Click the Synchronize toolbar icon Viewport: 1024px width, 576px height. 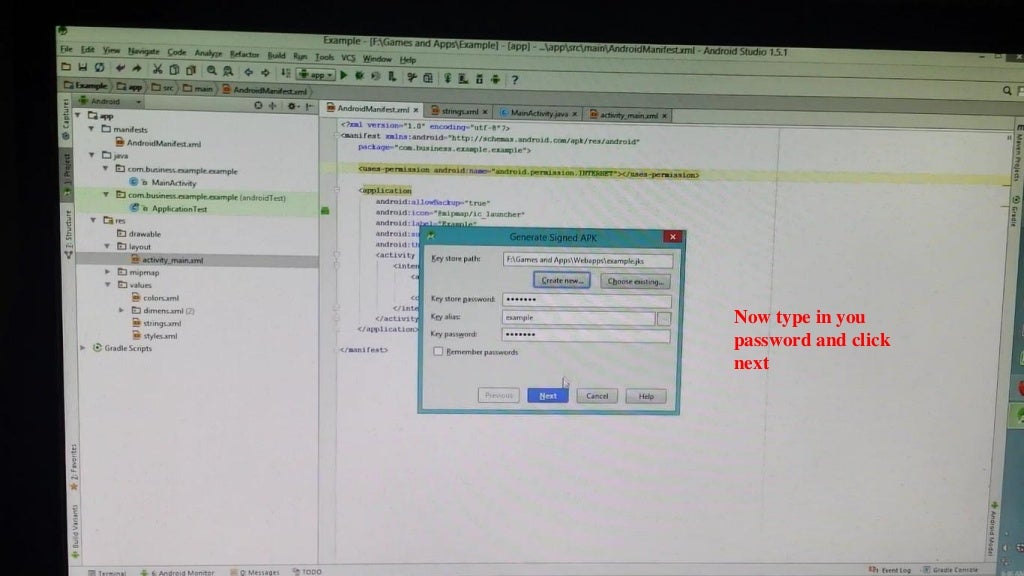pos(99,67)
